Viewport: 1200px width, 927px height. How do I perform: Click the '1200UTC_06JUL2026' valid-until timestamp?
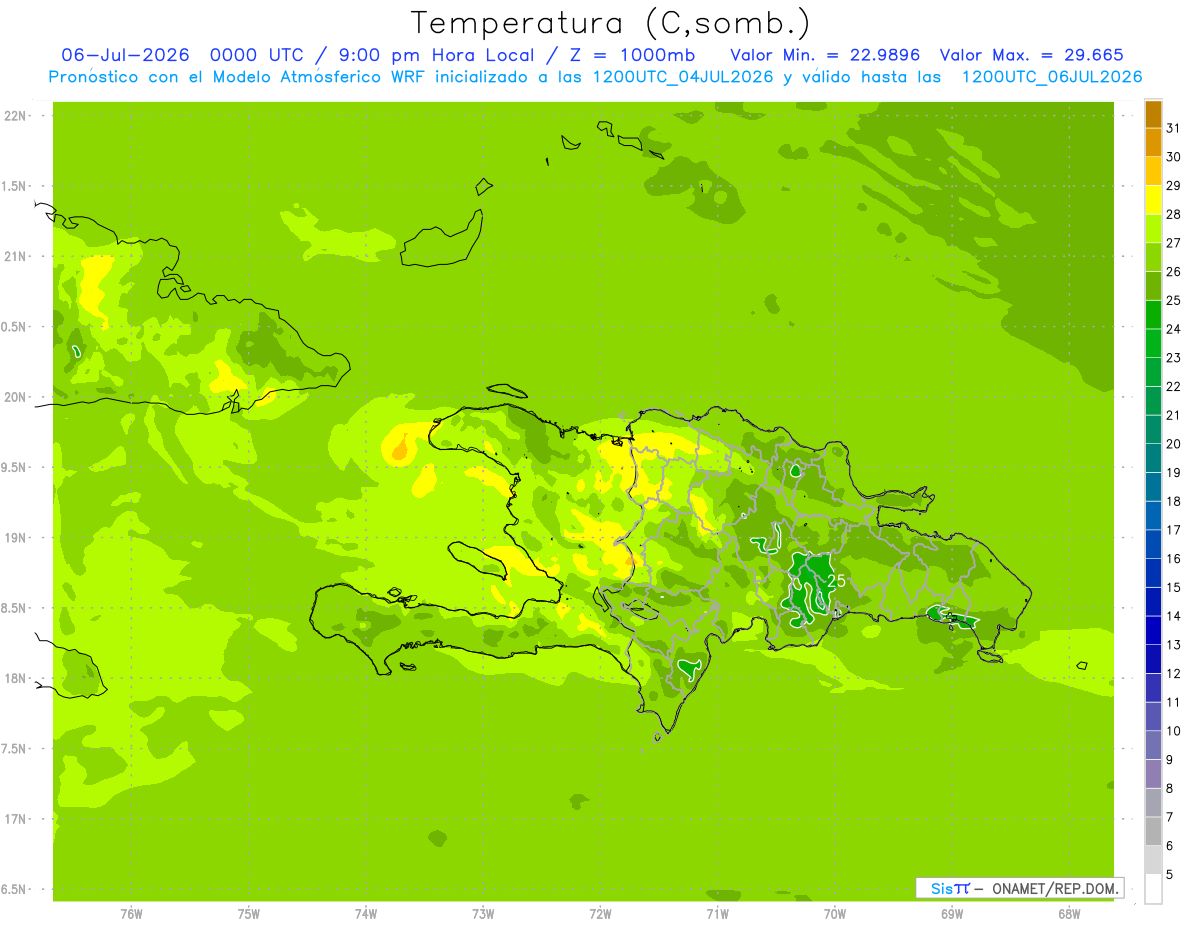point(1052,77)
